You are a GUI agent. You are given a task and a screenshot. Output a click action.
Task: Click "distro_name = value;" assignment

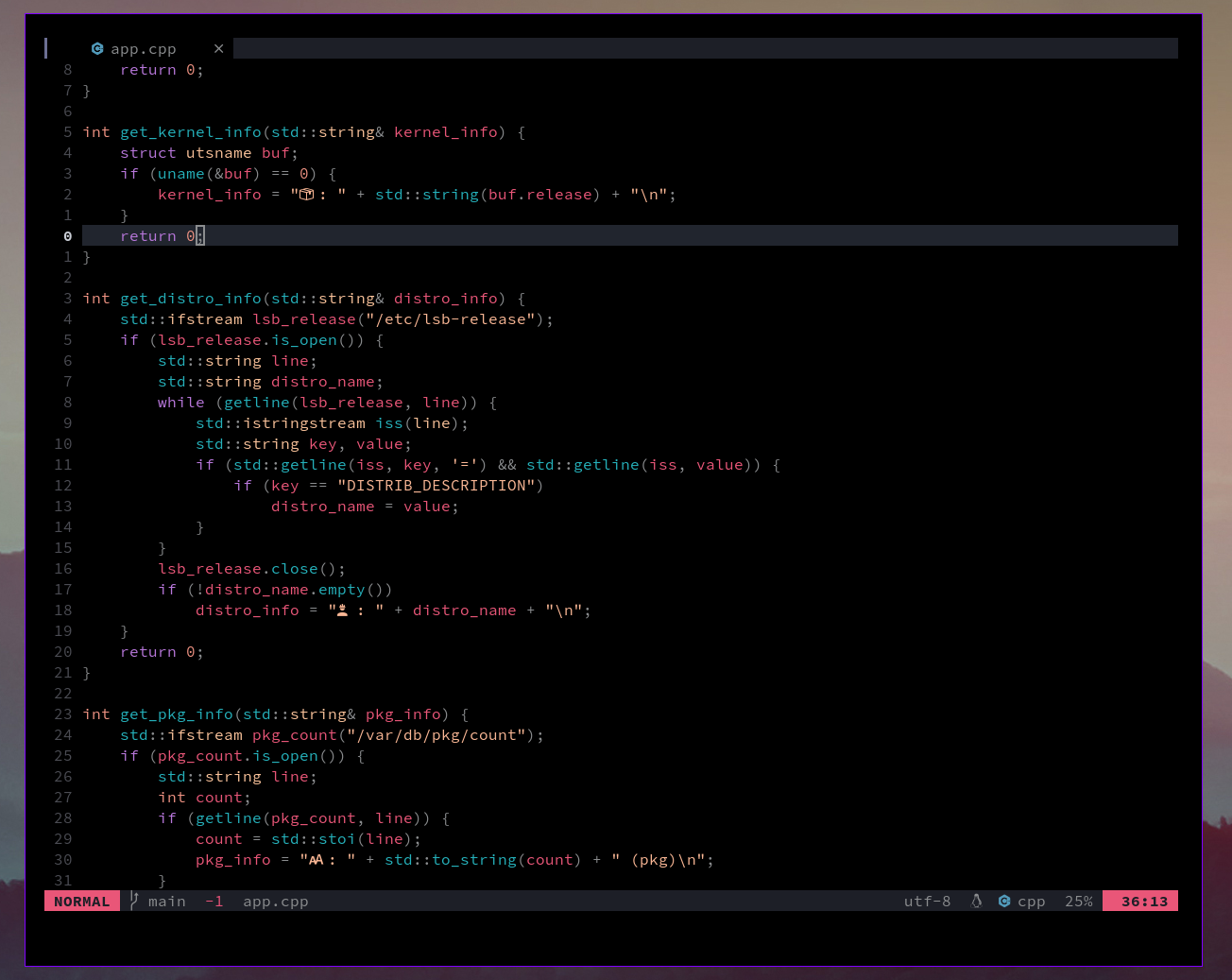[x=366, y=507]
